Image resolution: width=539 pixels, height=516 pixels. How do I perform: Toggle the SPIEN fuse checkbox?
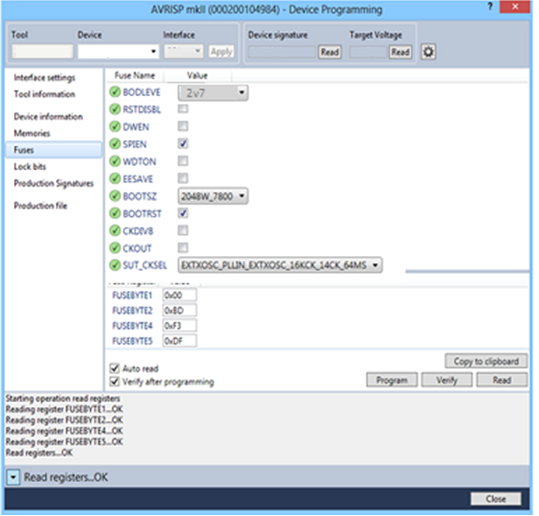[x=183, y=143]
